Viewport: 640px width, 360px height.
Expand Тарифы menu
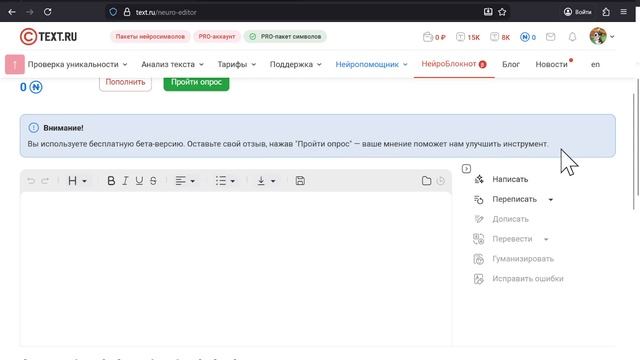pos(237,64)
